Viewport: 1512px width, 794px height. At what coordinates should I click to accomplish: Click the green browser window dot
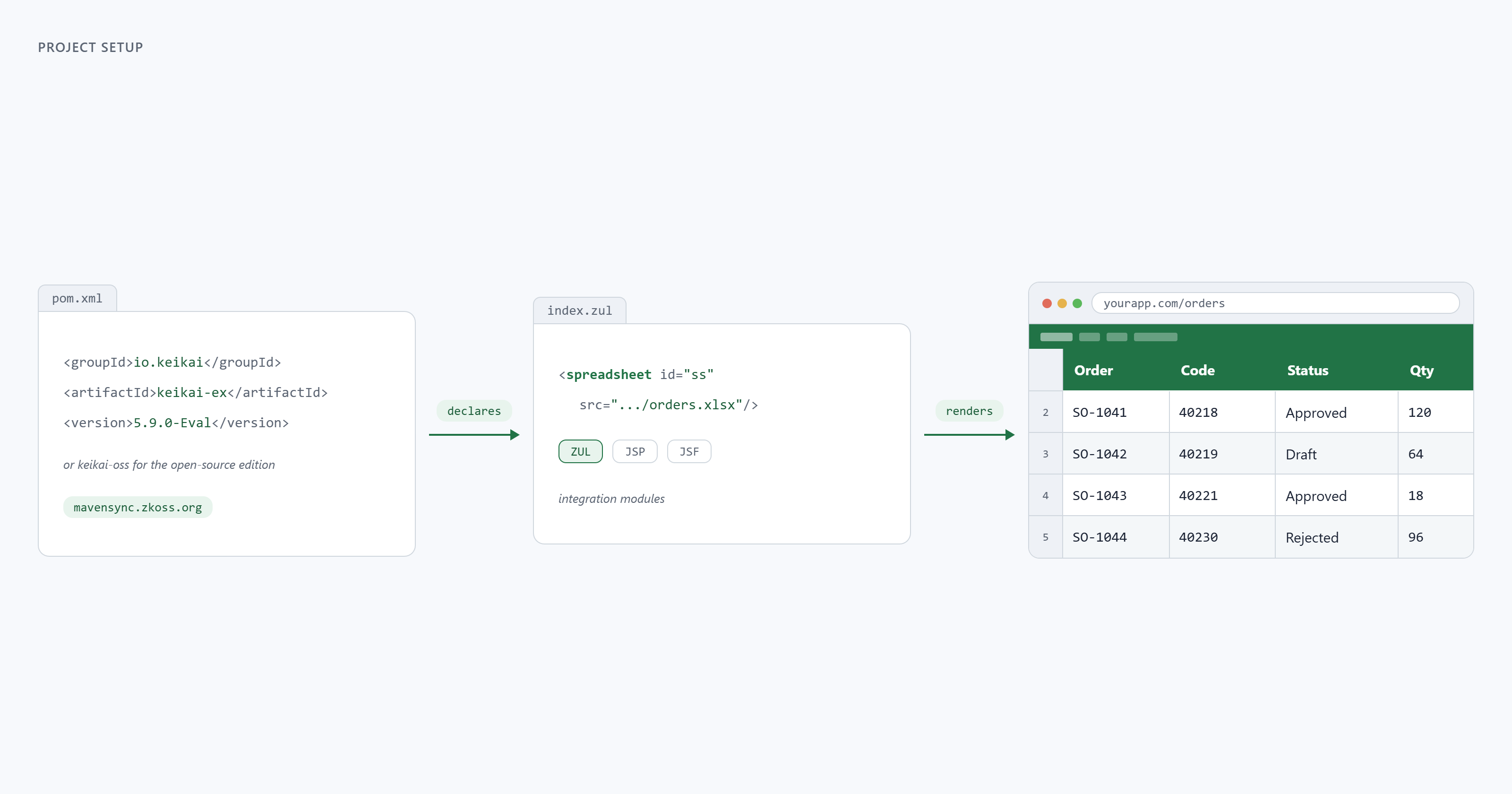tap(1077, 303)
